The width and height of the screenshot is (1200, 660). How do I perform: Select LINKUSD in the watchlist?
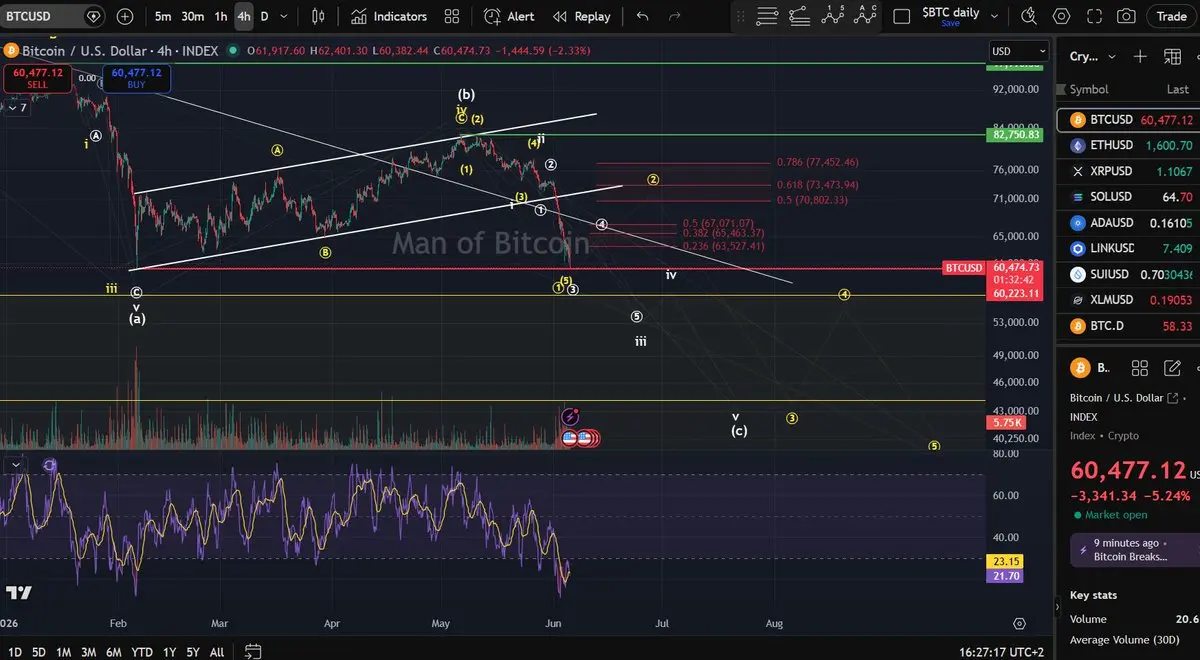[x=1130, y=248]
